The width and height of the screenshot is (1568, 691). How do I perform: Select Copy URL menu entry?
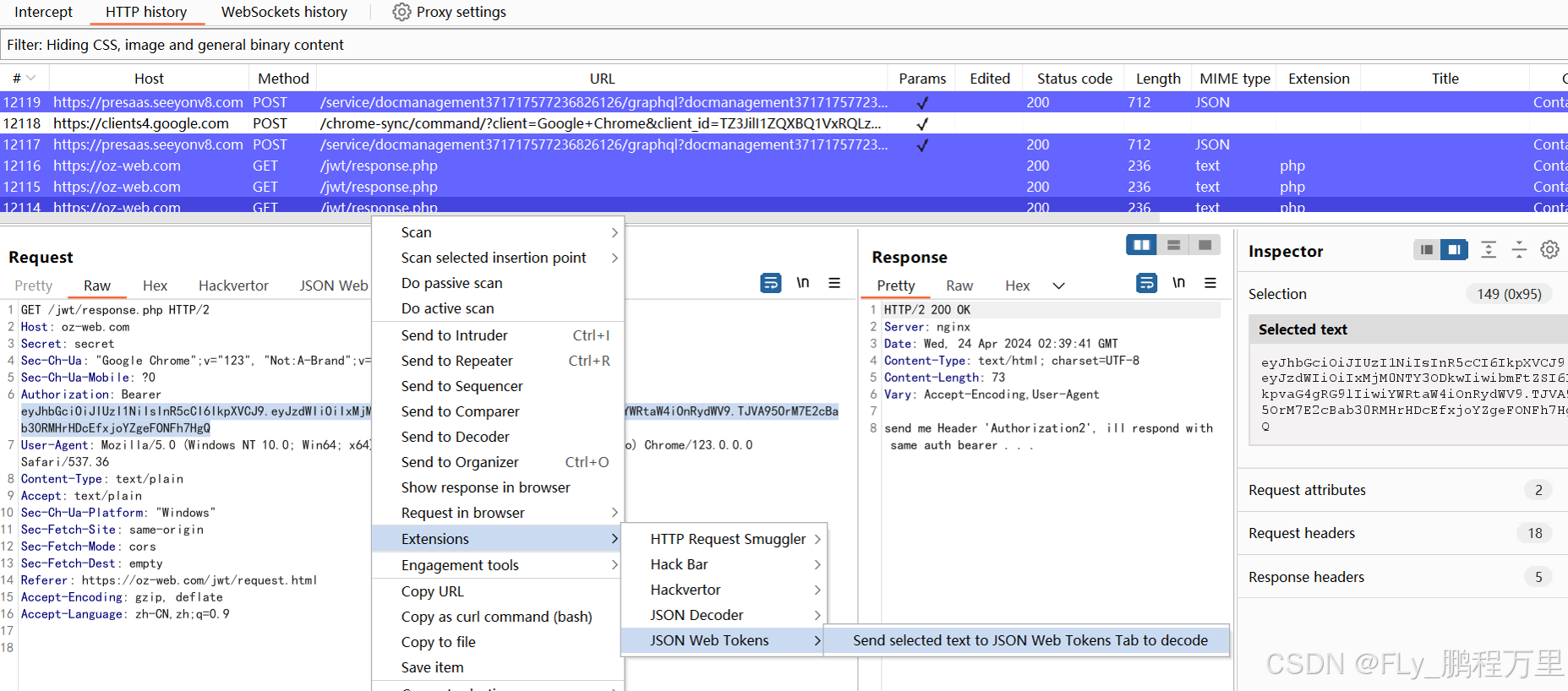pyautogui.click(x=498, y=591)
